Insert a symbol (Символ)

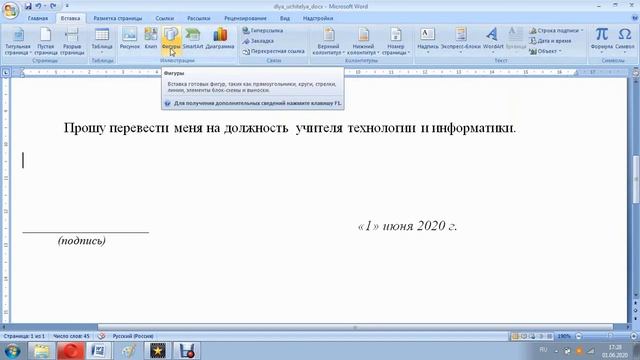pyautogui.click(x=624, y=39)
